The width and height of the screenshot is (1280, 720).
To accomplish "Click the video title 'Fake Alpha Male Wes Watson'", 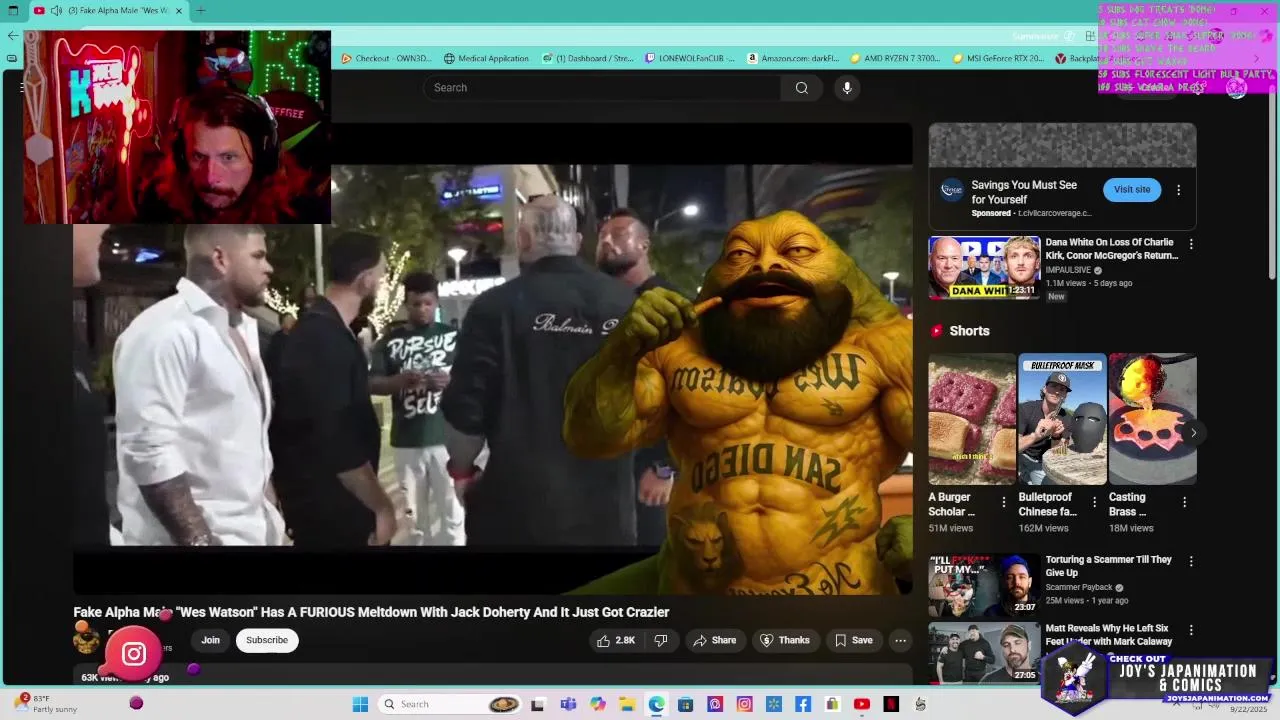I will click(x=371, y=612).
